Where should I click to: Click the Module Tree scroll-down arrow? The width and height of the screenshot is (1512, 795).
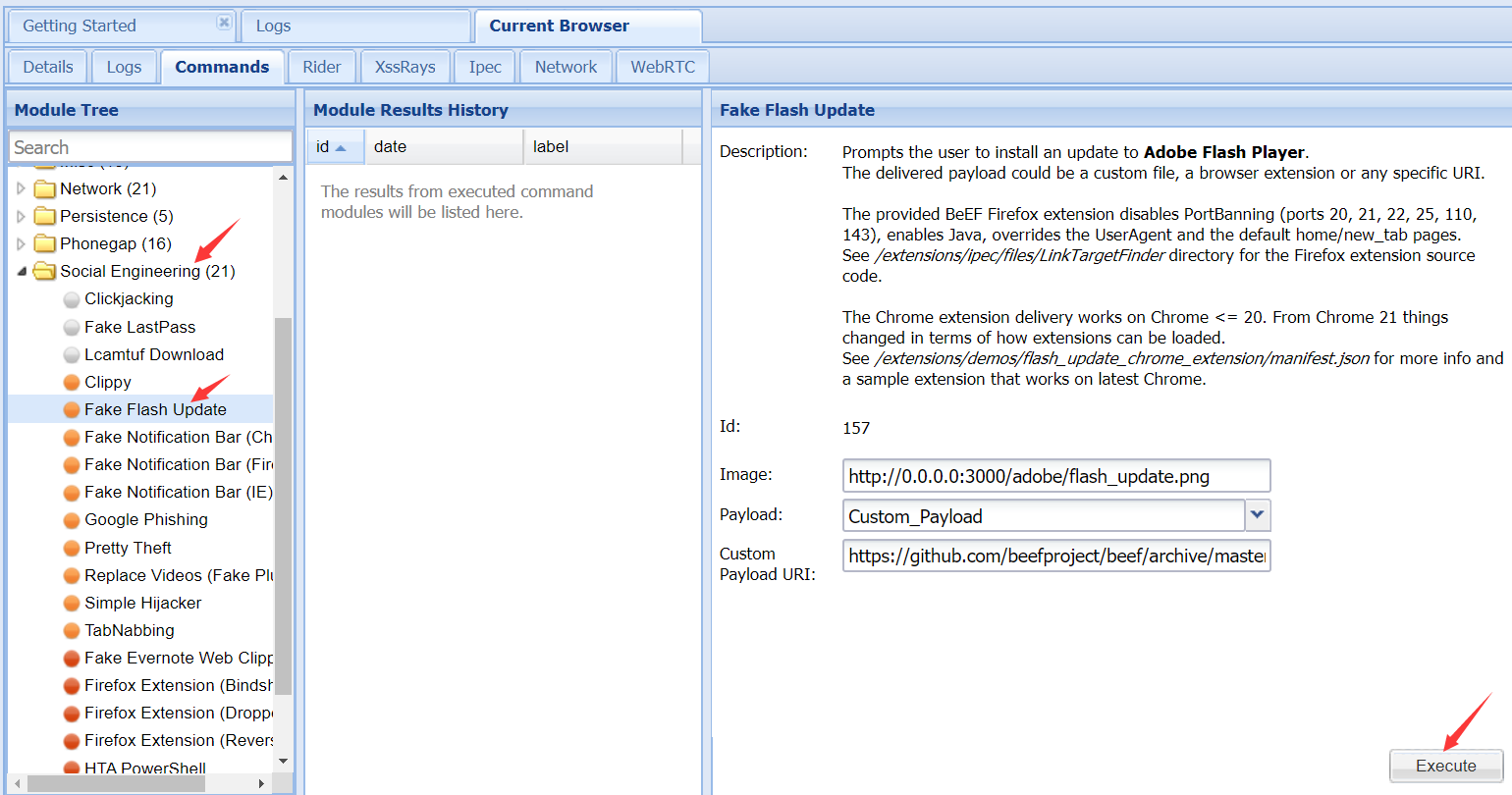[284, 761]
